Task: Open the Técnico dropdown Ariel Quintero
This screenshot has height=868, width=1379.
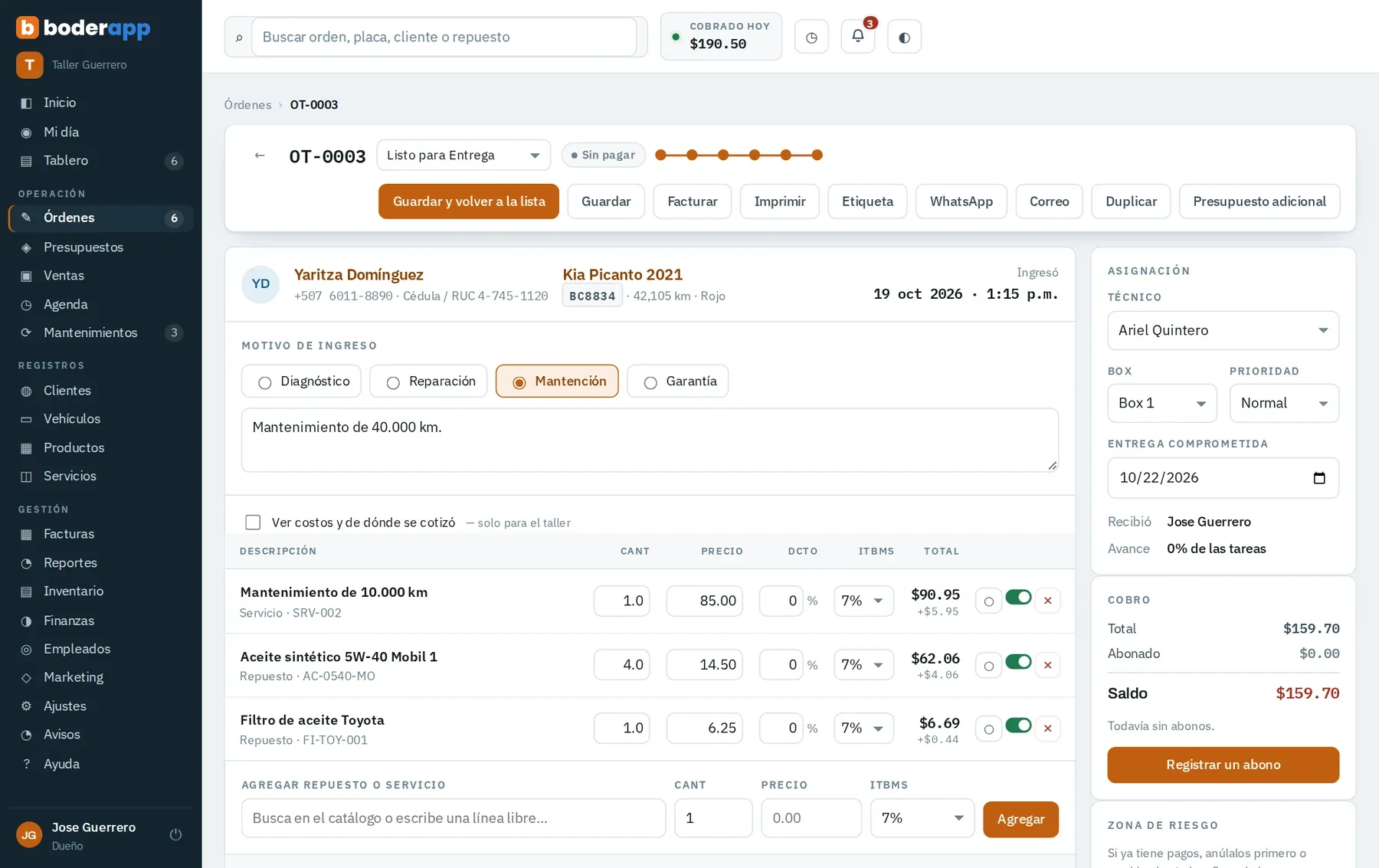Action: point(1223,331)
